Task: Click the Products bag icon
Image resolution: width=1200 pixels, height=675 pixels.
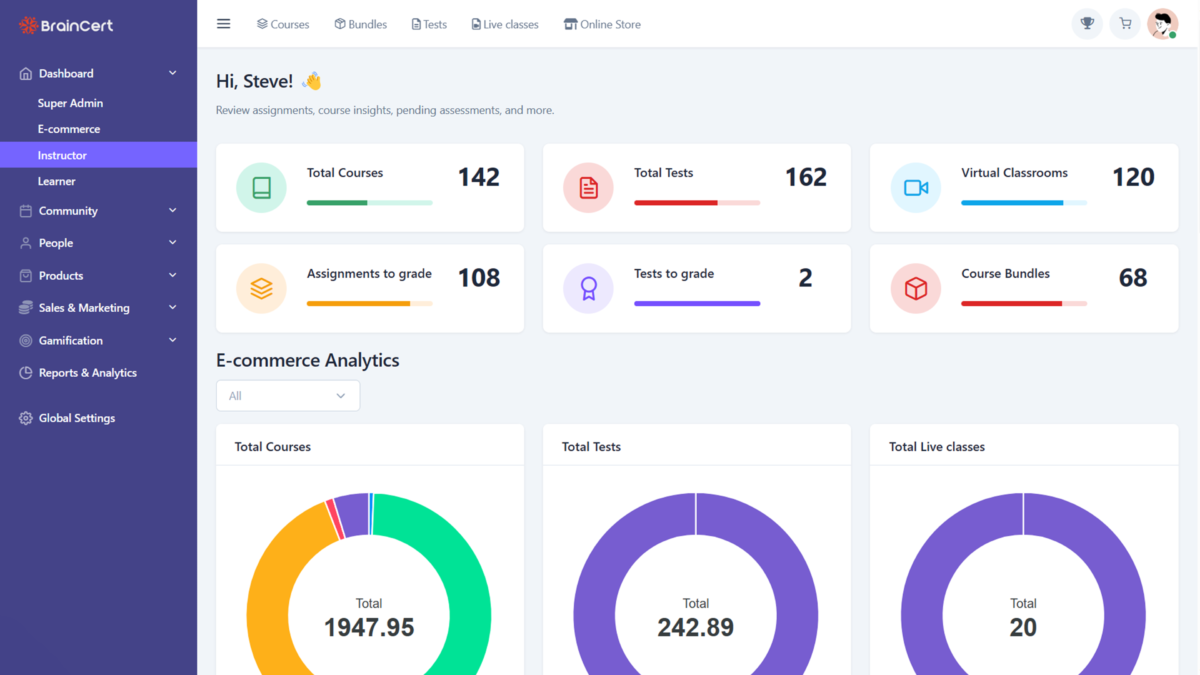Action: point(26,276)
